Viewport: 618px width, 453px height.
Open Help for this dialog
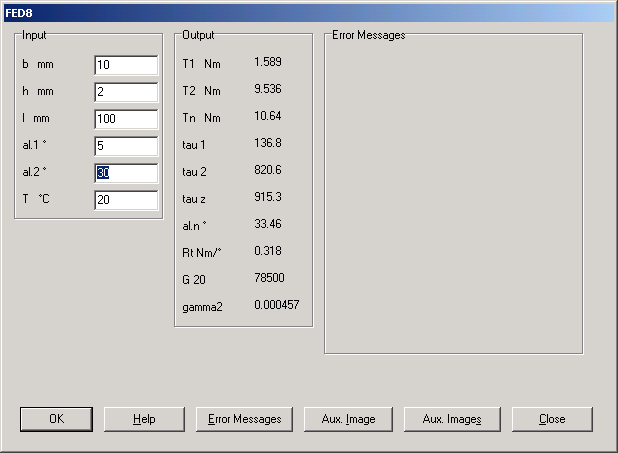144,419
